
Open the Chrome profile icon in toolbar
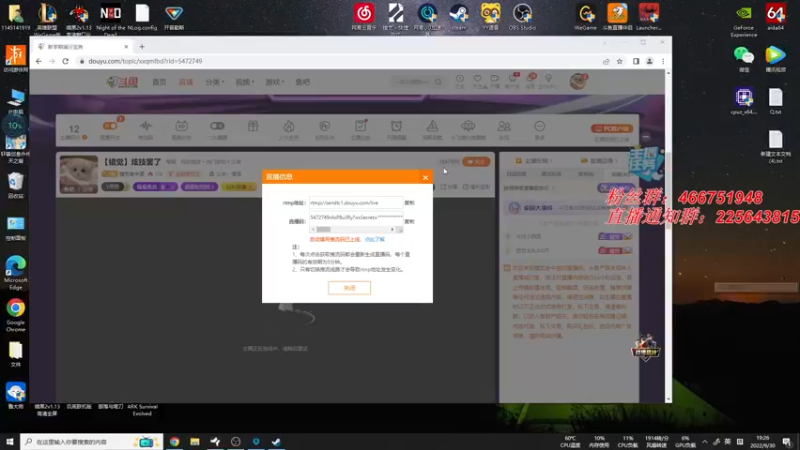(x=649, y=61)
